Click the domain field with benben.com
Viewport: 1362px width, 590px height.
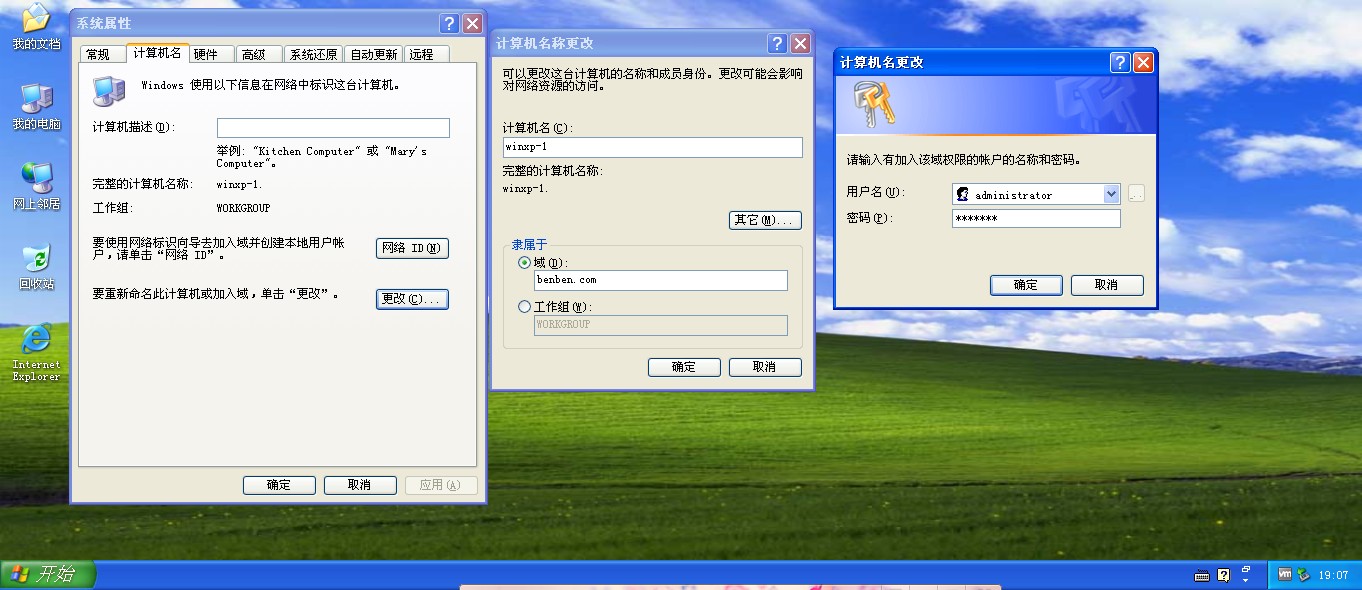coord(660,280)
